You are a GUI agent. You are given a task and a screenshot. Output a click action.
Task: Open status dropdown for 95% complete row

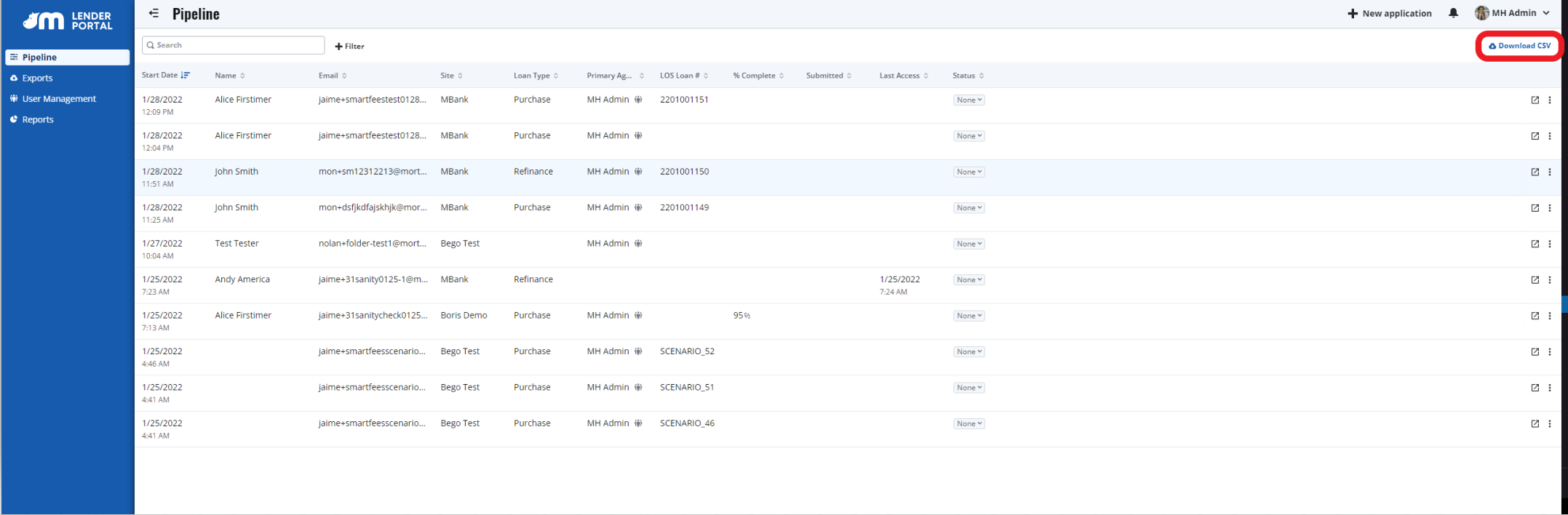coord(969,316)
